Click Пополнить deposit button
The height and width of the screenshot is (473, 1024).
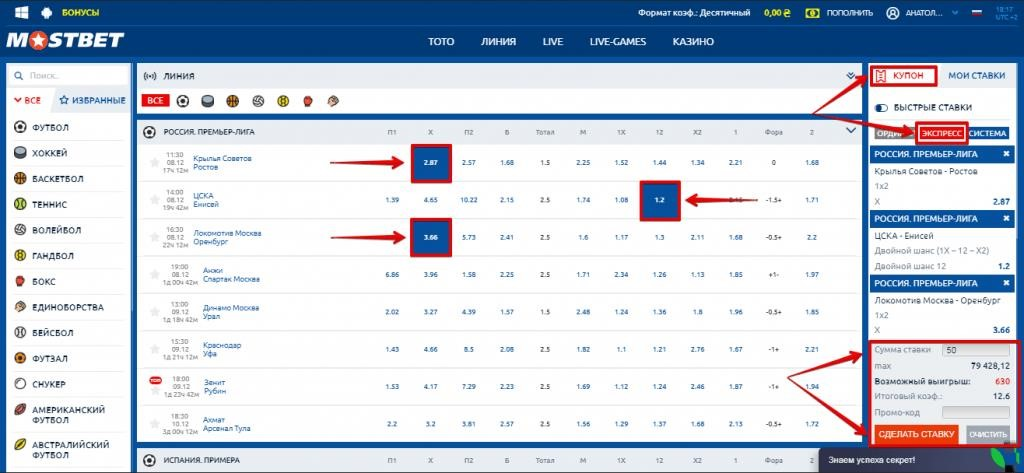(849, 12)
